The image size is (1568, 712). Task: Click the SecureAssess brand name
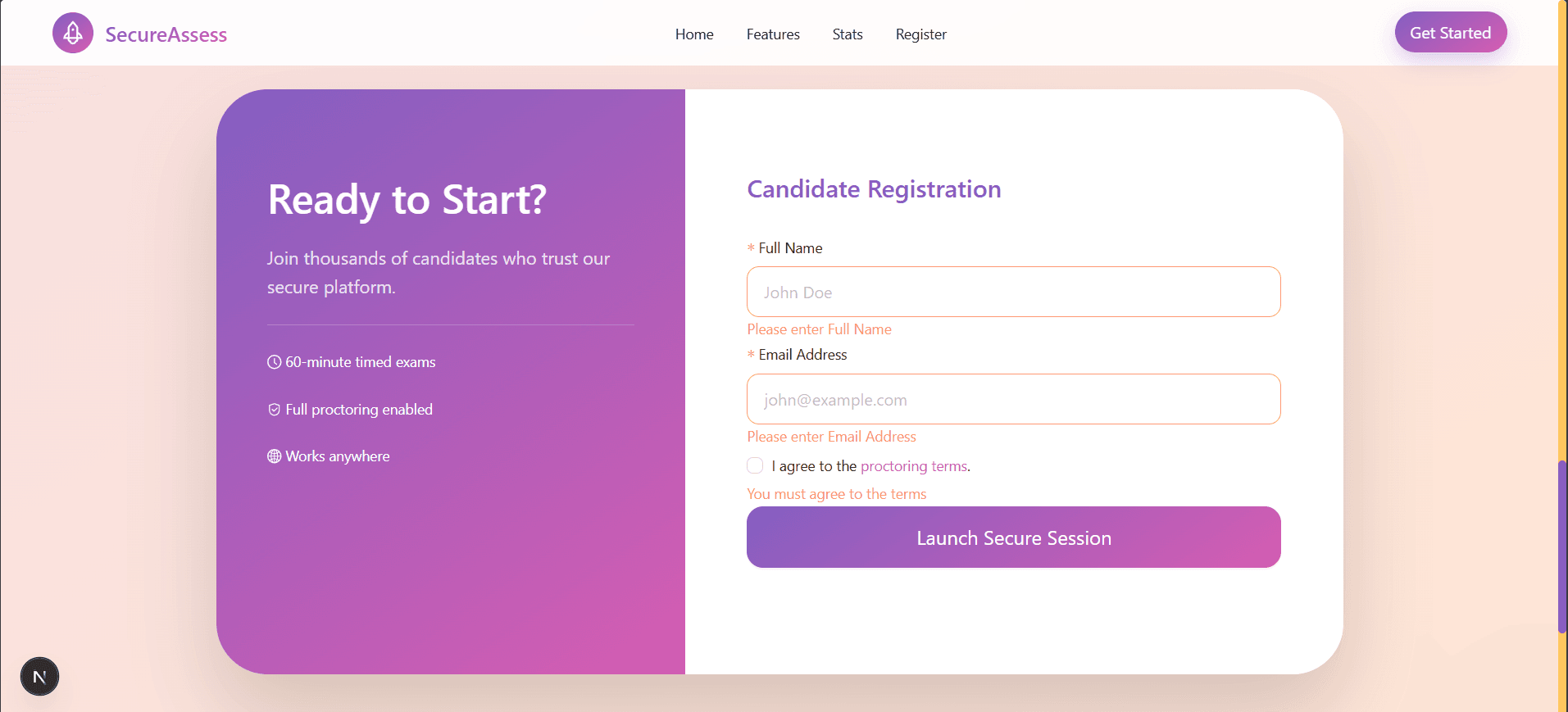[166, 34]
